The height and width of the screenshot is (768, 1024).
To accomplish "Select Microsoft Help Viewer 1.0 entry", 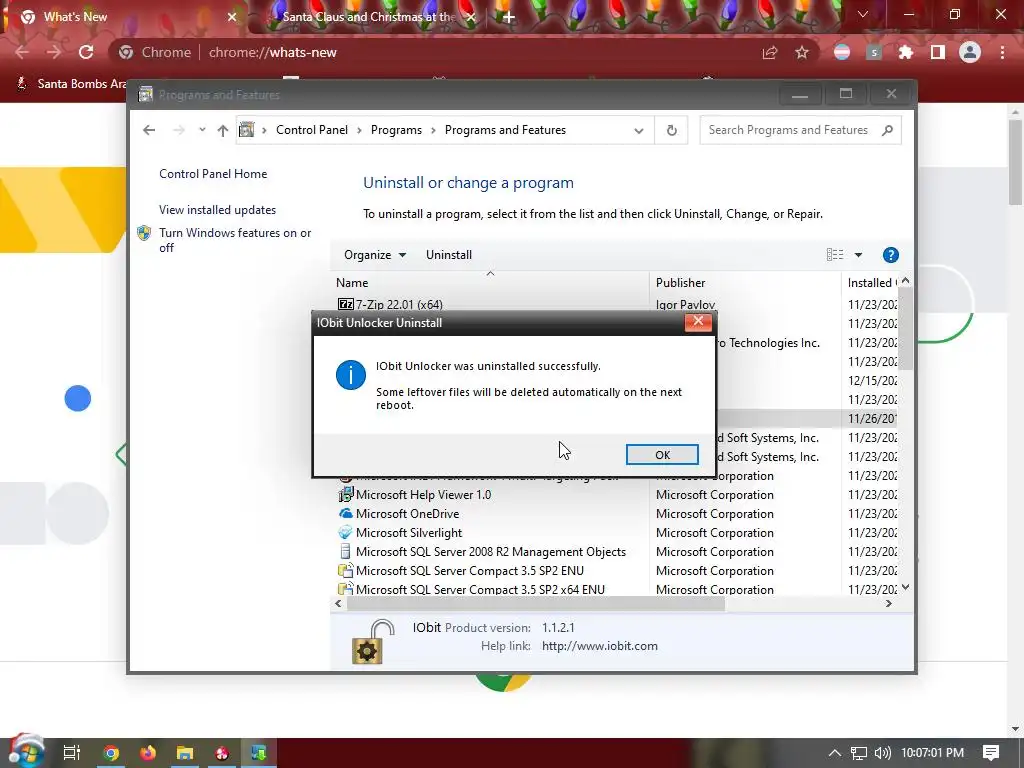I will (x=423, y=494).
